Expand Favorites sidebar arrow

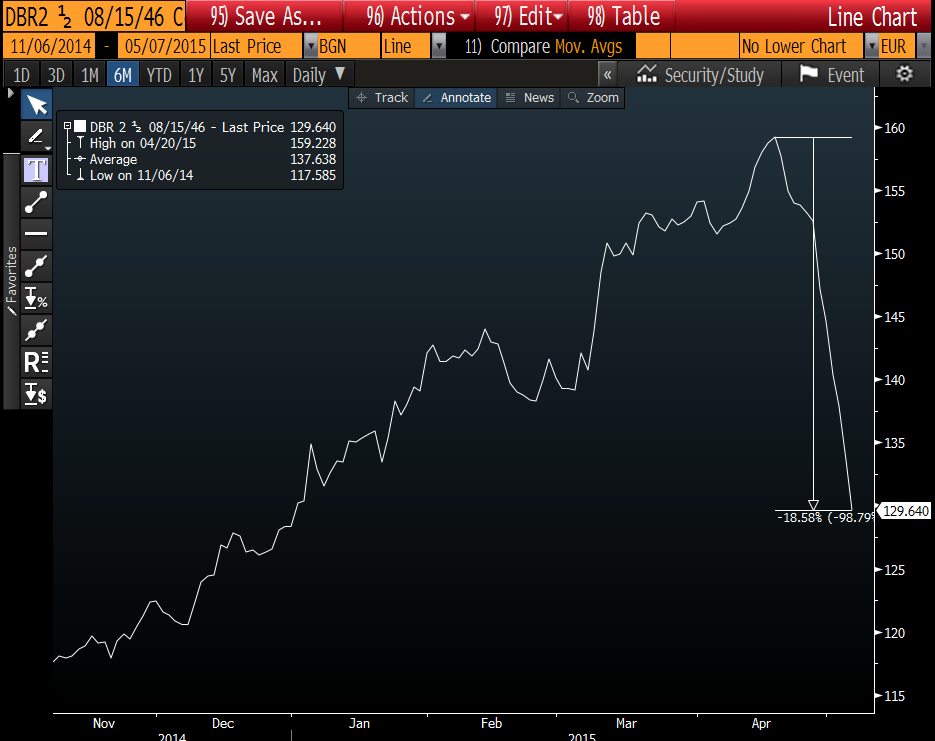click(x=10, y=93)
